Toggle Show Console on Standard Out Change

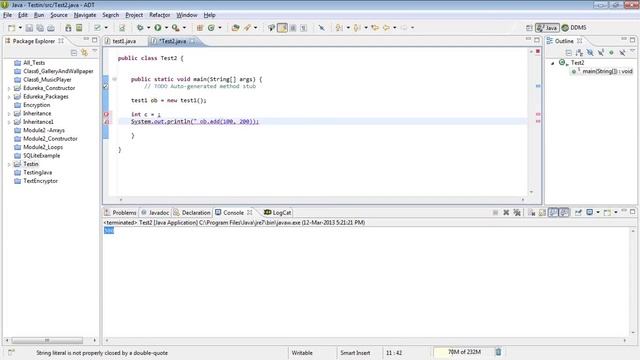click(x=553, y=213)
